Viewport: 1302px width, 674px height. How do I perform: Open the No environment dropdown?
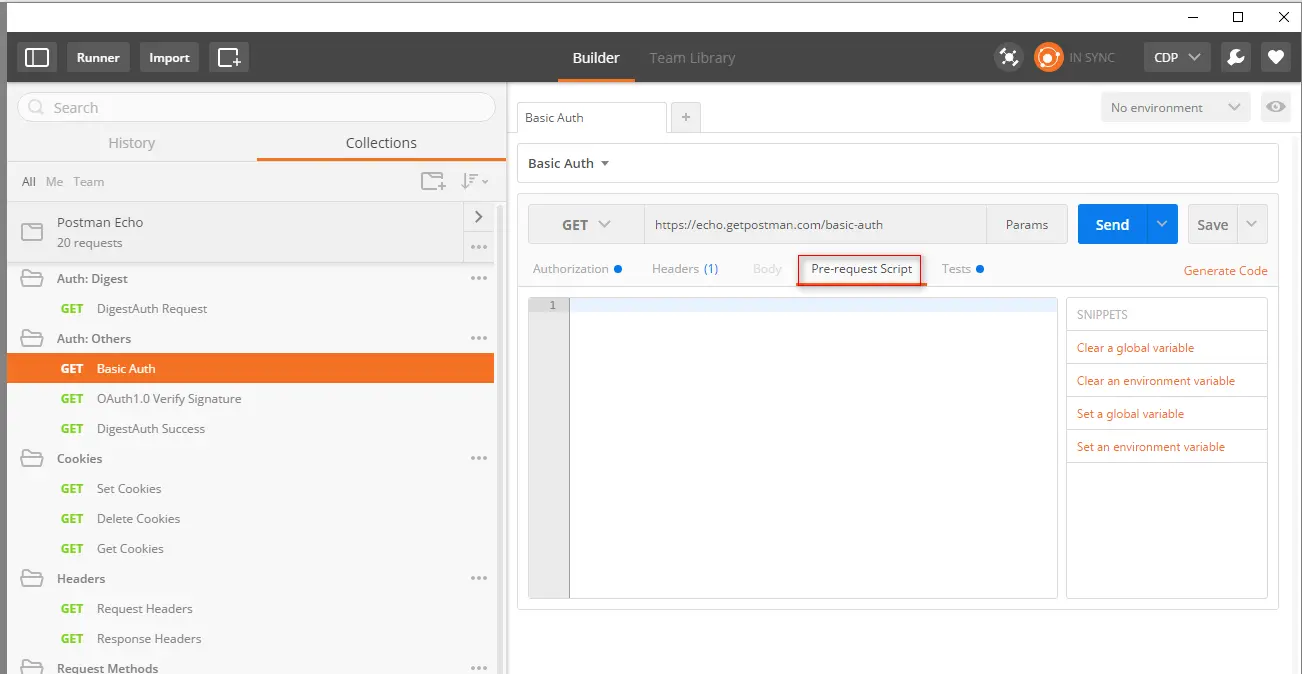point(1175,107)
